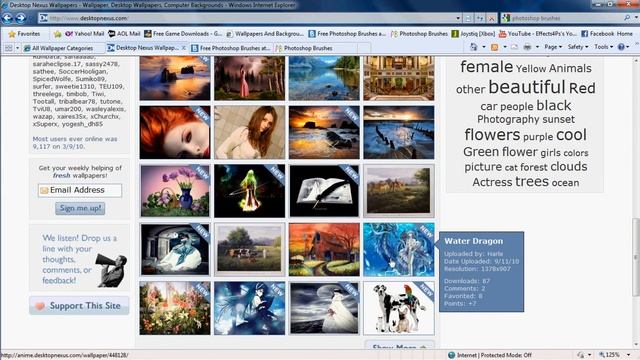640x360 pixels.
Task: Open the Page menu
Action: point(553,47)
